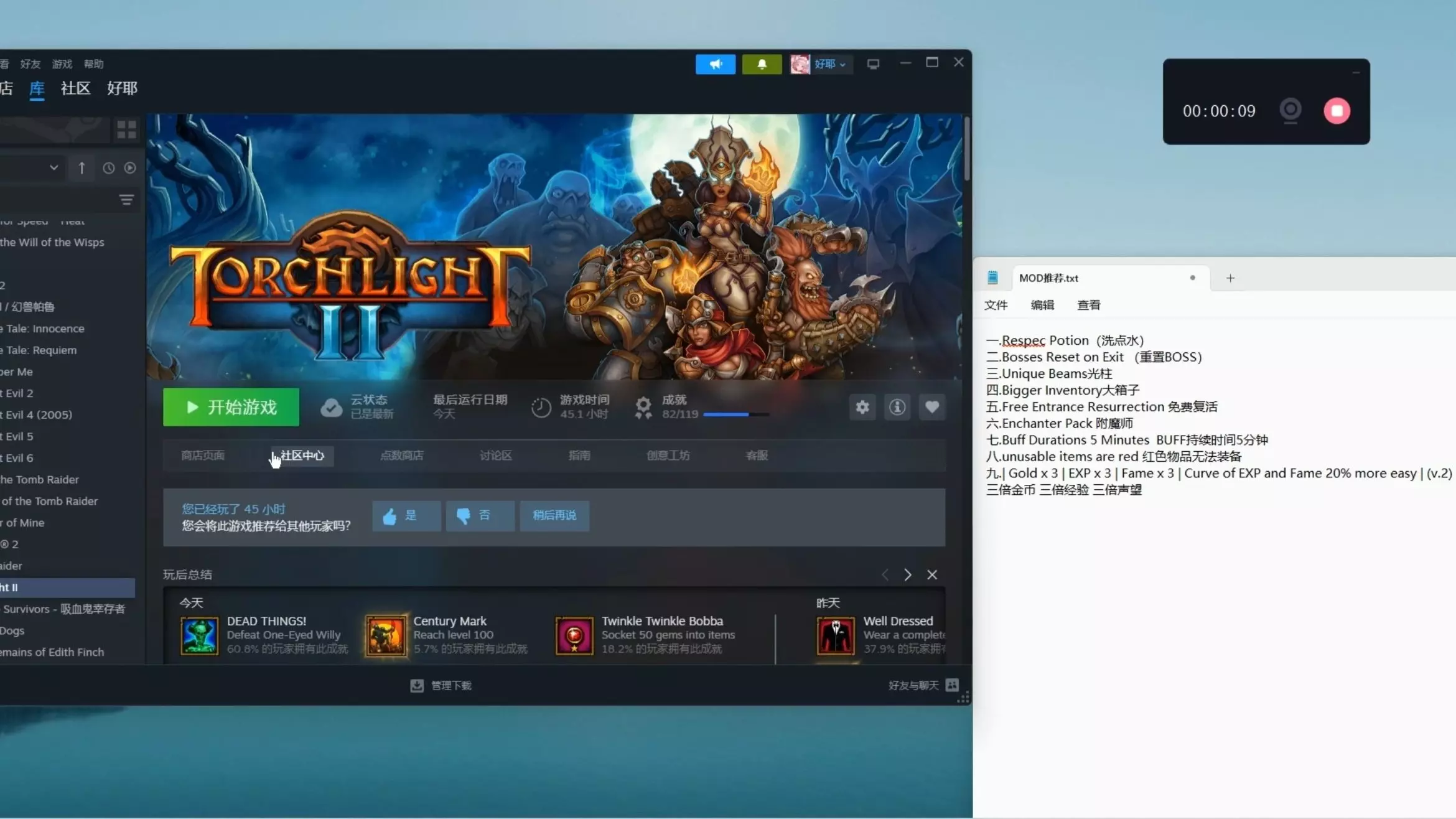This screenshot has height=819, width=1456.
Task: Click the DEAD THINGS! achievement icon
Action: click(x=199, y=635)
